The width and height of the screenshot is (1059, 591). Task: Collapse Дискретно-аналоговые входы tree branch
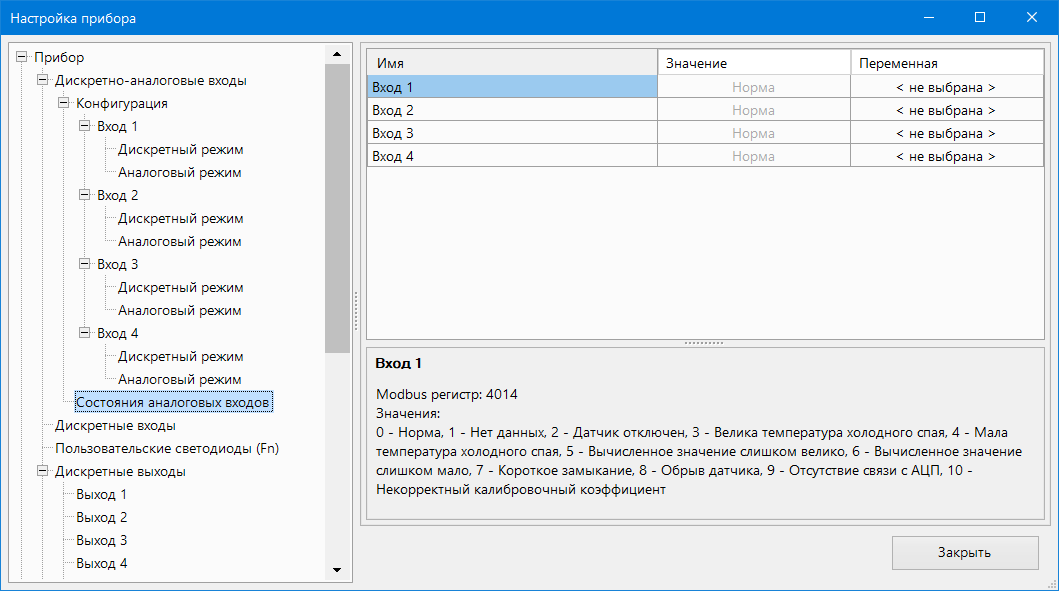pyautogui.click(x=43, y=81)
